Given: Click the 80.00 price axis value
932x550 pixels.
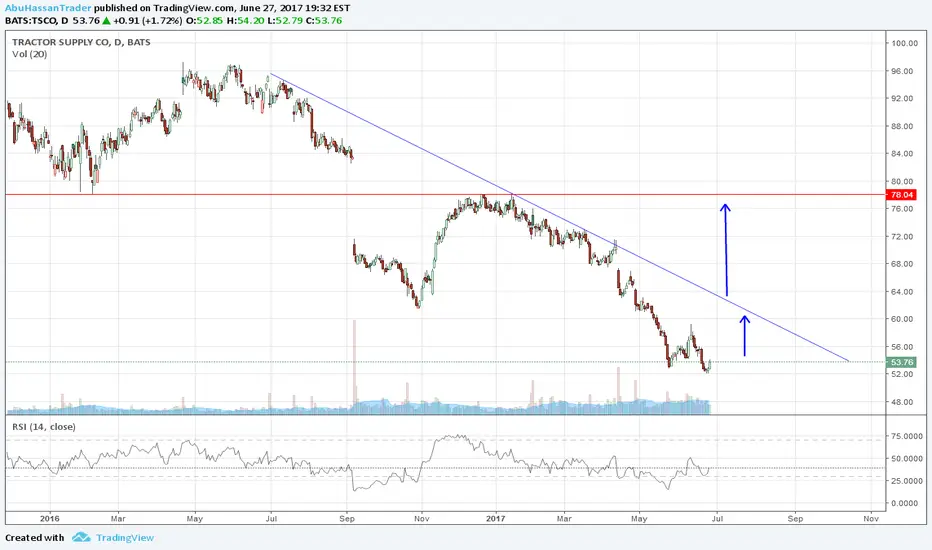Looking at the screenshot, I should pos(902,181).
